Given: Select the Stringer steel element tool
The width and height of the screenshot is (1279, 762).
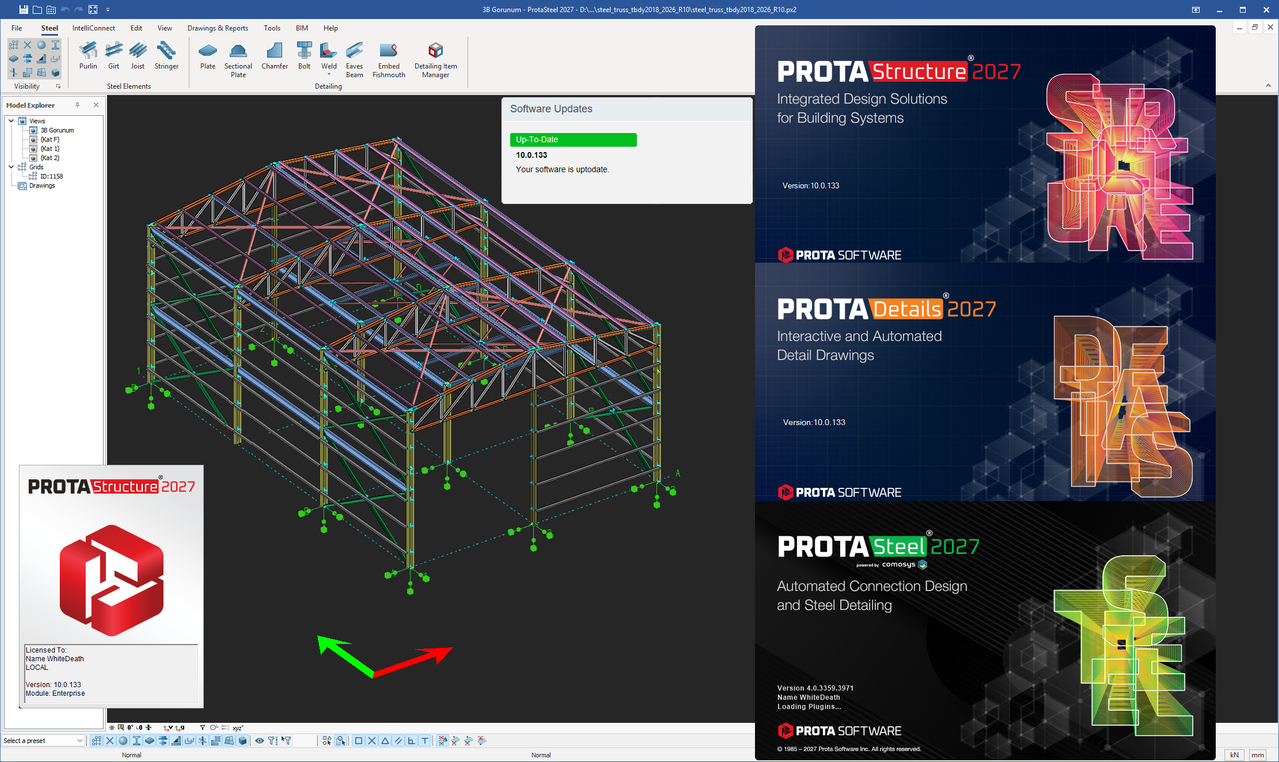Looking at the screenshot, I should [166, 55].
